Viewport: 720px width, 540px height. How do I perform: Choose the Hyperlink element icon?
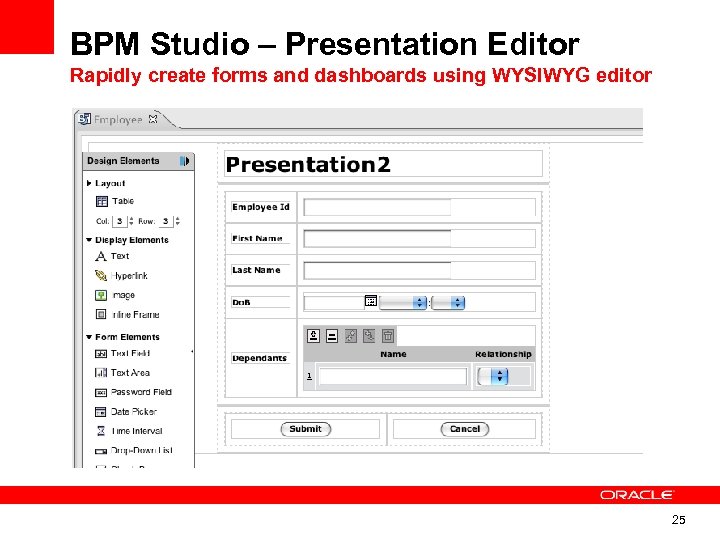[x=101, y=276]
